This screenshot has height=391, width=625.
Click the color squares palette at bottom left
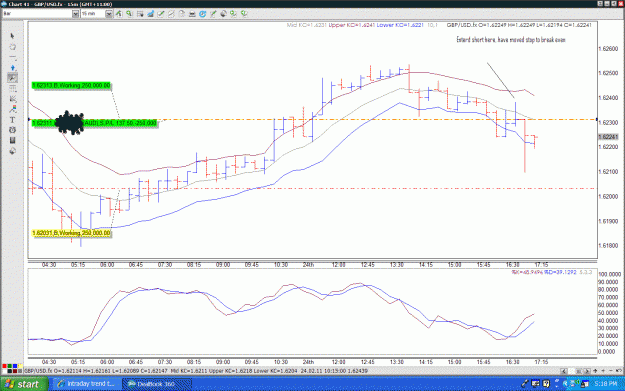11,368
